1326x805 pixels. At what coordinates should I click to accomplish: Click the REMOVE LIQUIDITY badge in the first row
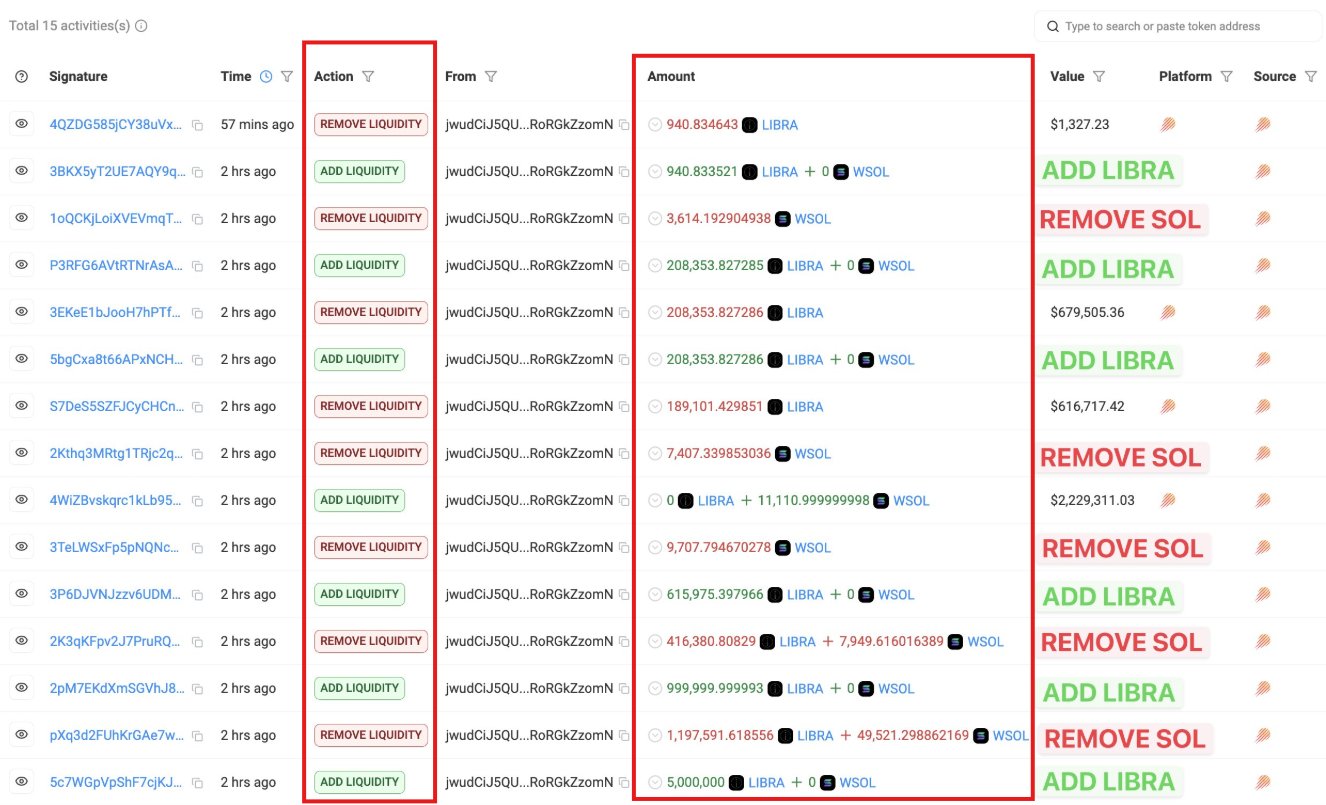(371, 125)
